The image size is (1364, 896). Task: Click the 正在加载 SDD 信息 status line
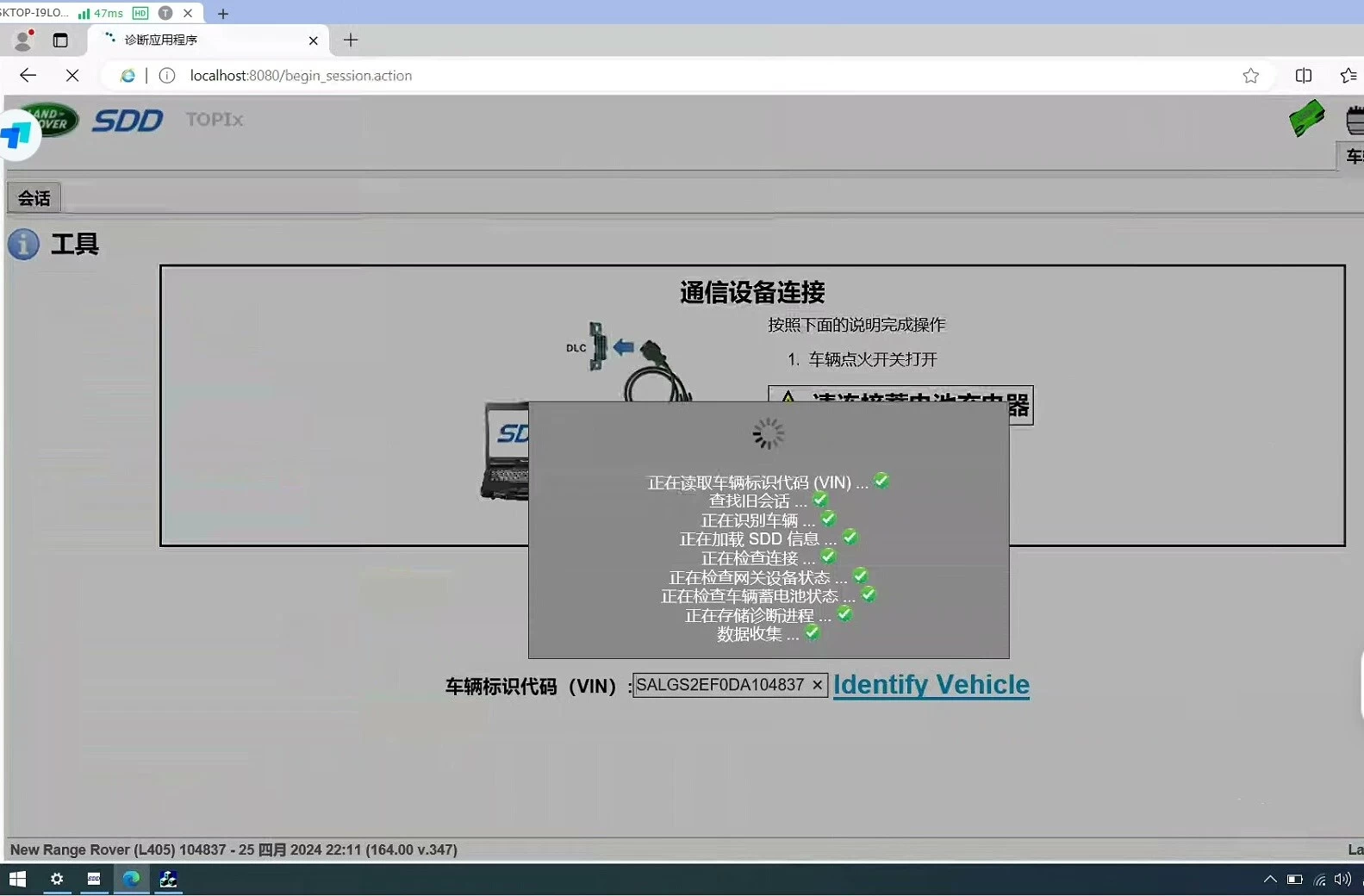coord(757,539)
